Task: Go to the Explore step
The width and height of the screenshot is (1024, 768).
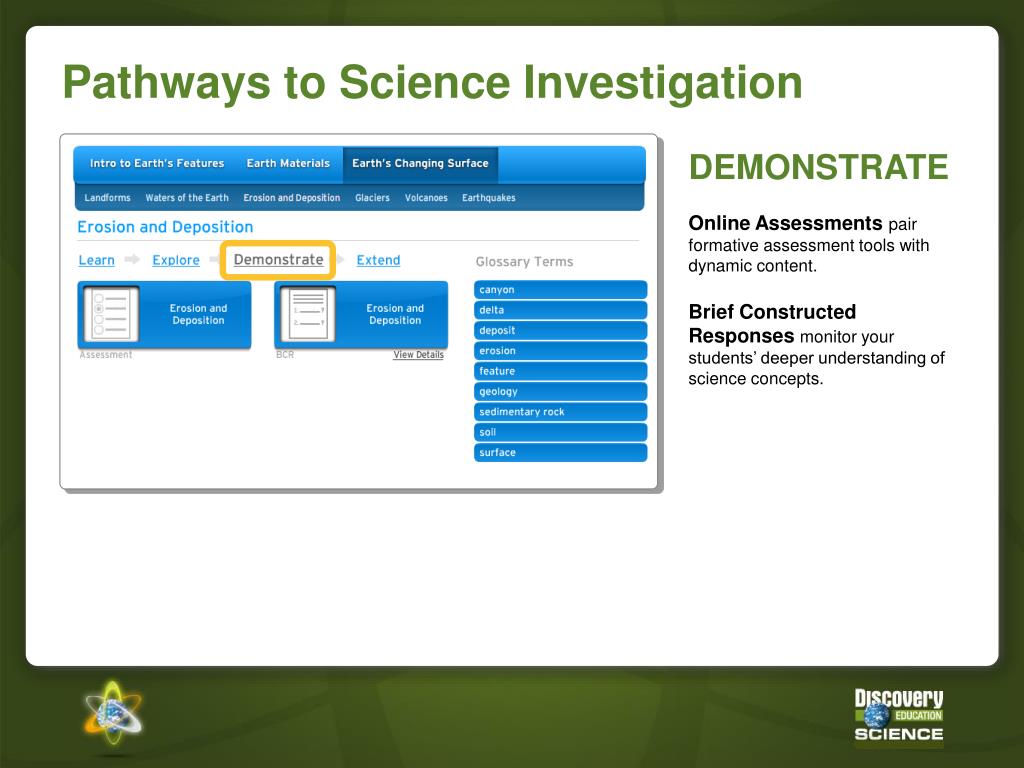Action: [176, 260]
